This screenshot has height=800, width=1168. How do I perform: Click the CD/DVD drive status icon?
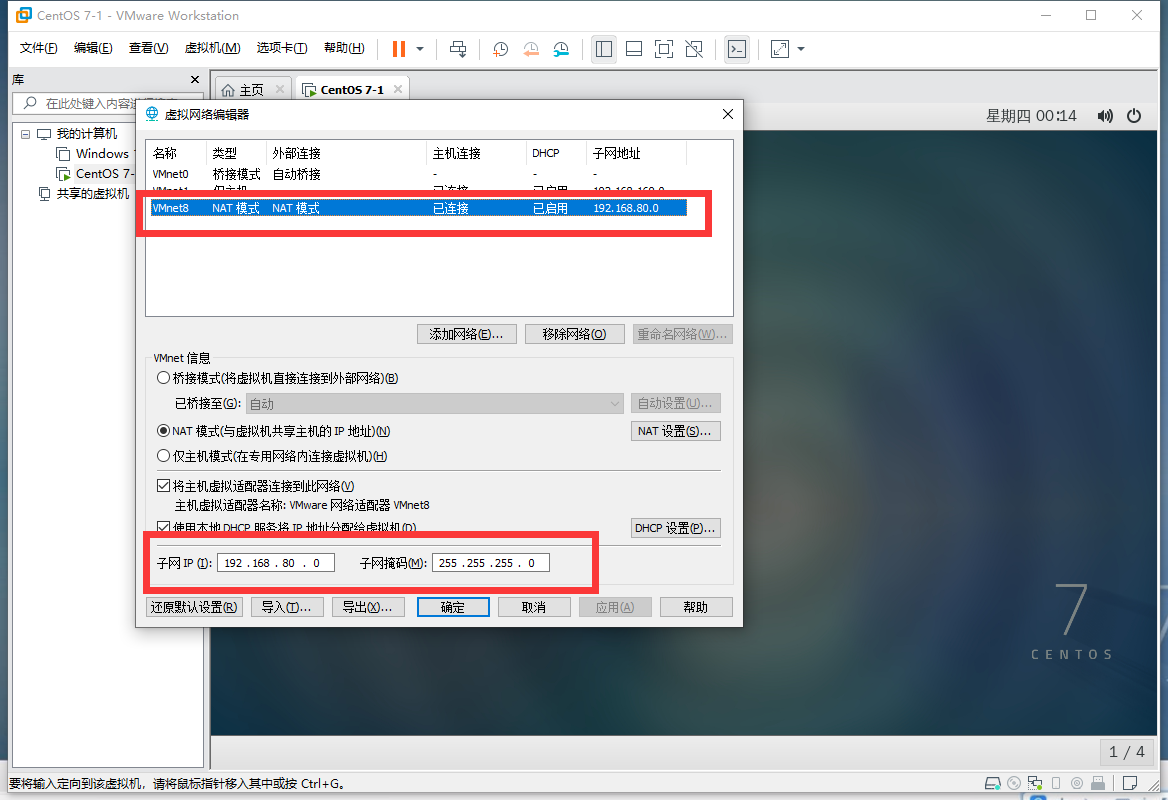pyautogui.click(x=1014, y=783)
